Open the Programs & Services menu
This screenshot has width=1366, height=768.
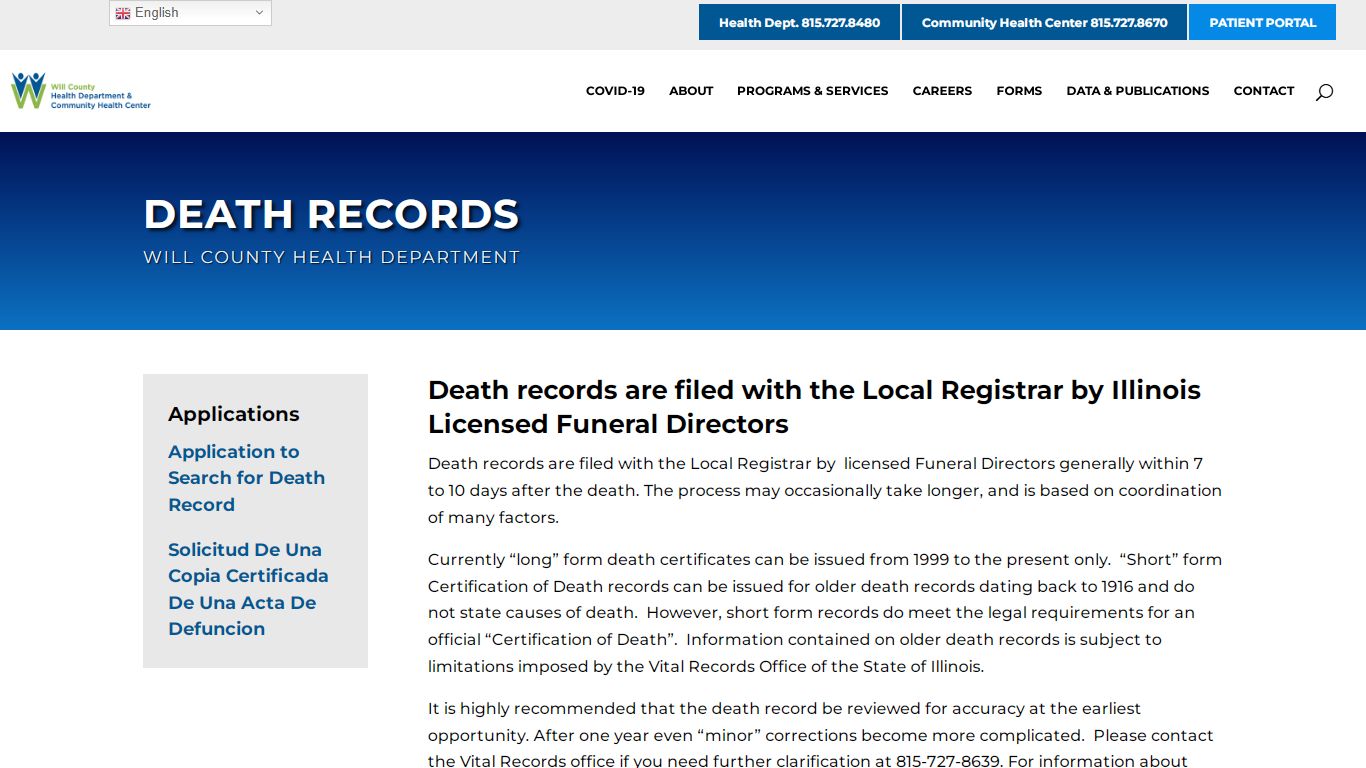(812, 91)
